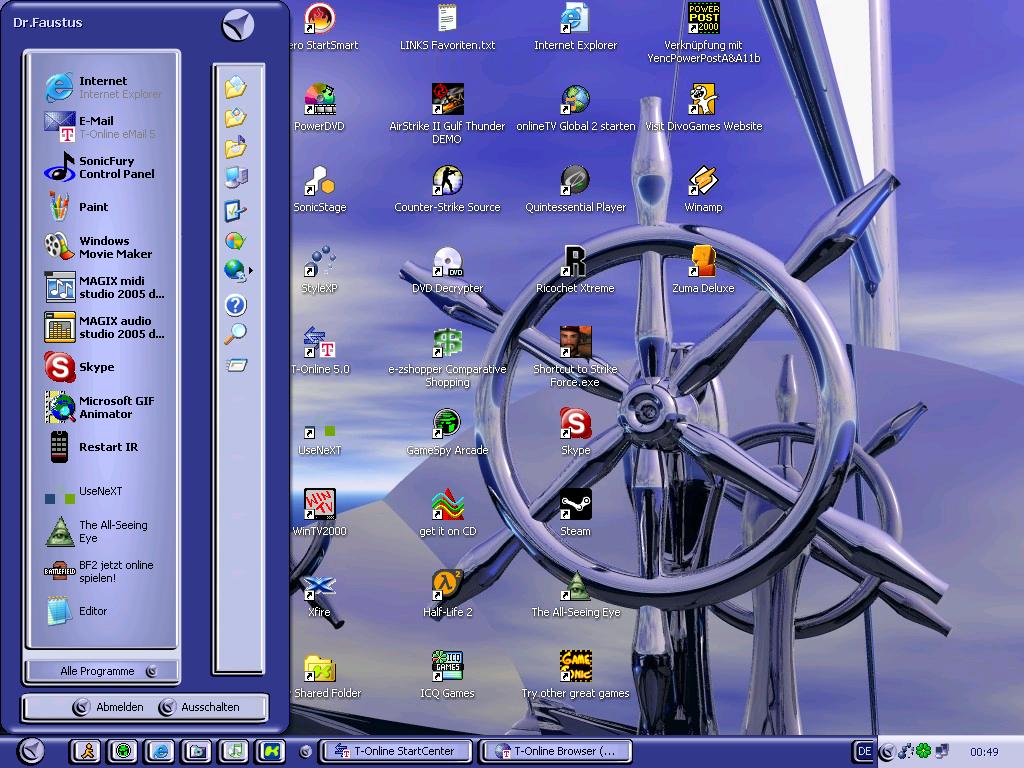Viewport: 1024px width, 768px height.
Task: Open the Search magnifier in Start menu
Action: coord(235,334)
